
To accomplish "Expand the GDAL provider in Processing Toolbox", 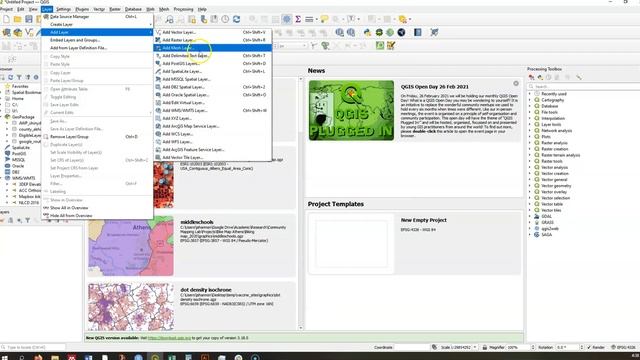I will point(530,216).
